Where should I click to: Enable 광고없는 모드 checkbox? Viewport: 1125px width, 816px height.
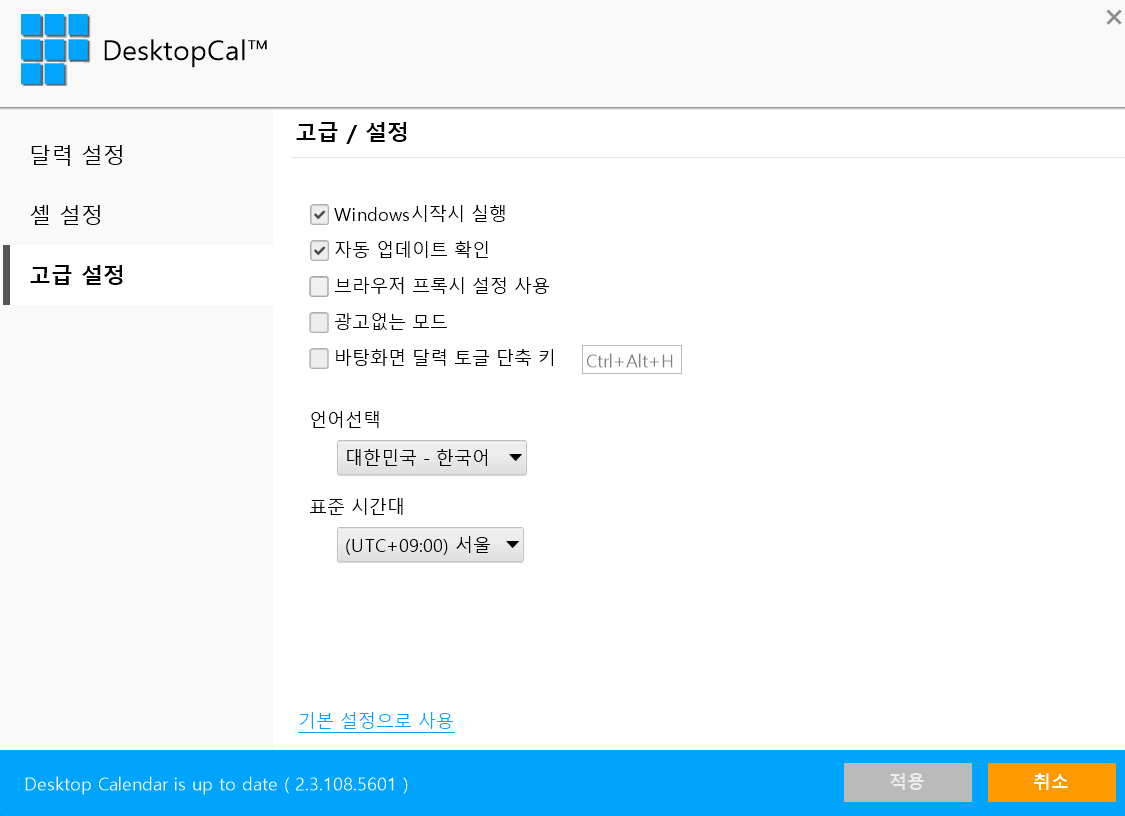tap(319, 322)
